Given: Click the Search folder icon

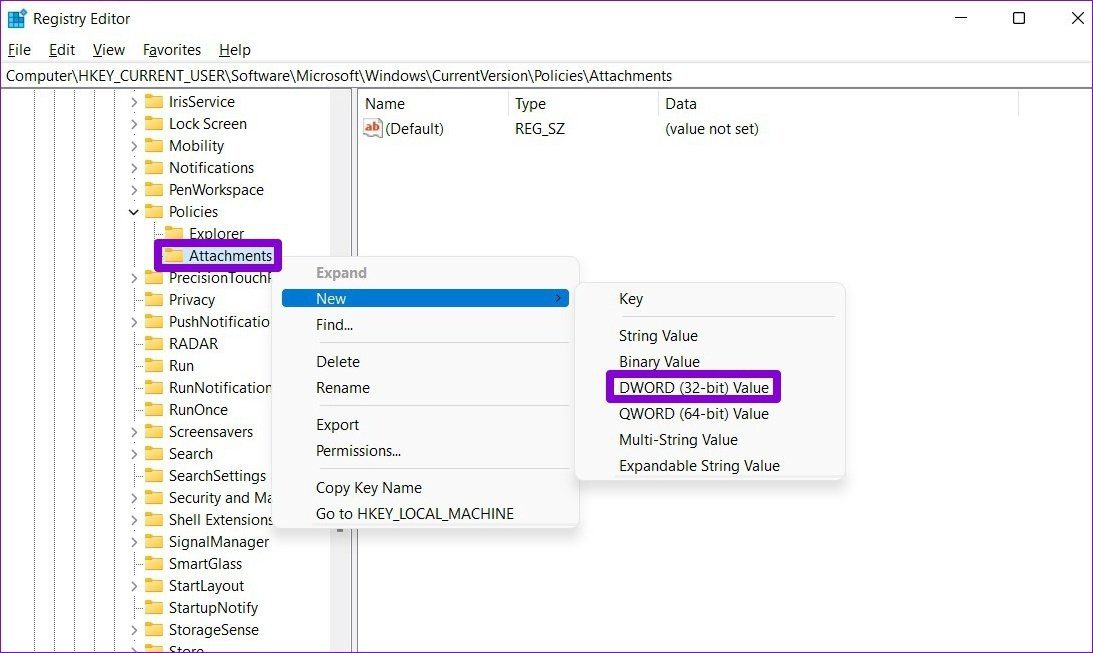Looking at the screenshot, I should point(153,454).
